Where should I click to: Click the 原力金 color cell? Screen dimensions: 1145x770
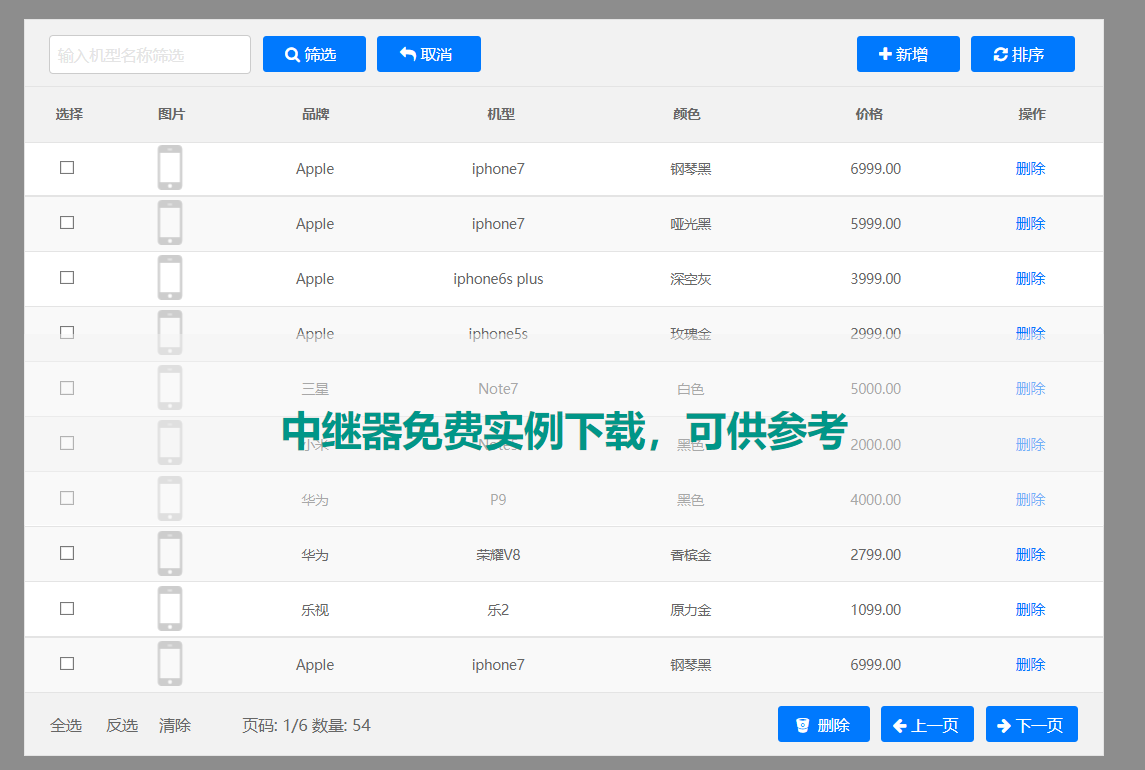pyautogui.click(x=691, y=610)
